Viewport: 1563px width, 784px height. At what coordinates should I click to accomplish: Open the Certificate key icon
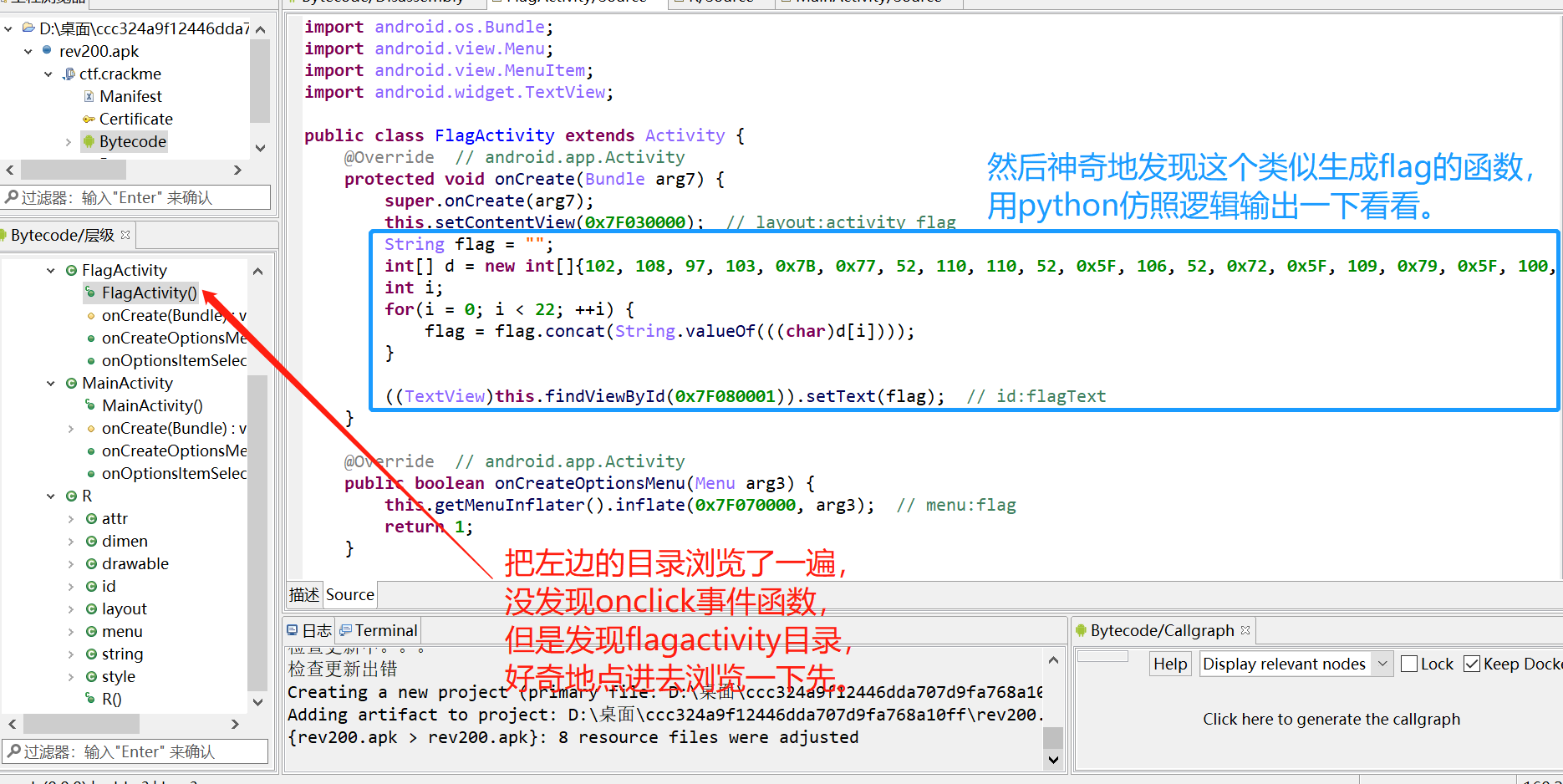89,119
